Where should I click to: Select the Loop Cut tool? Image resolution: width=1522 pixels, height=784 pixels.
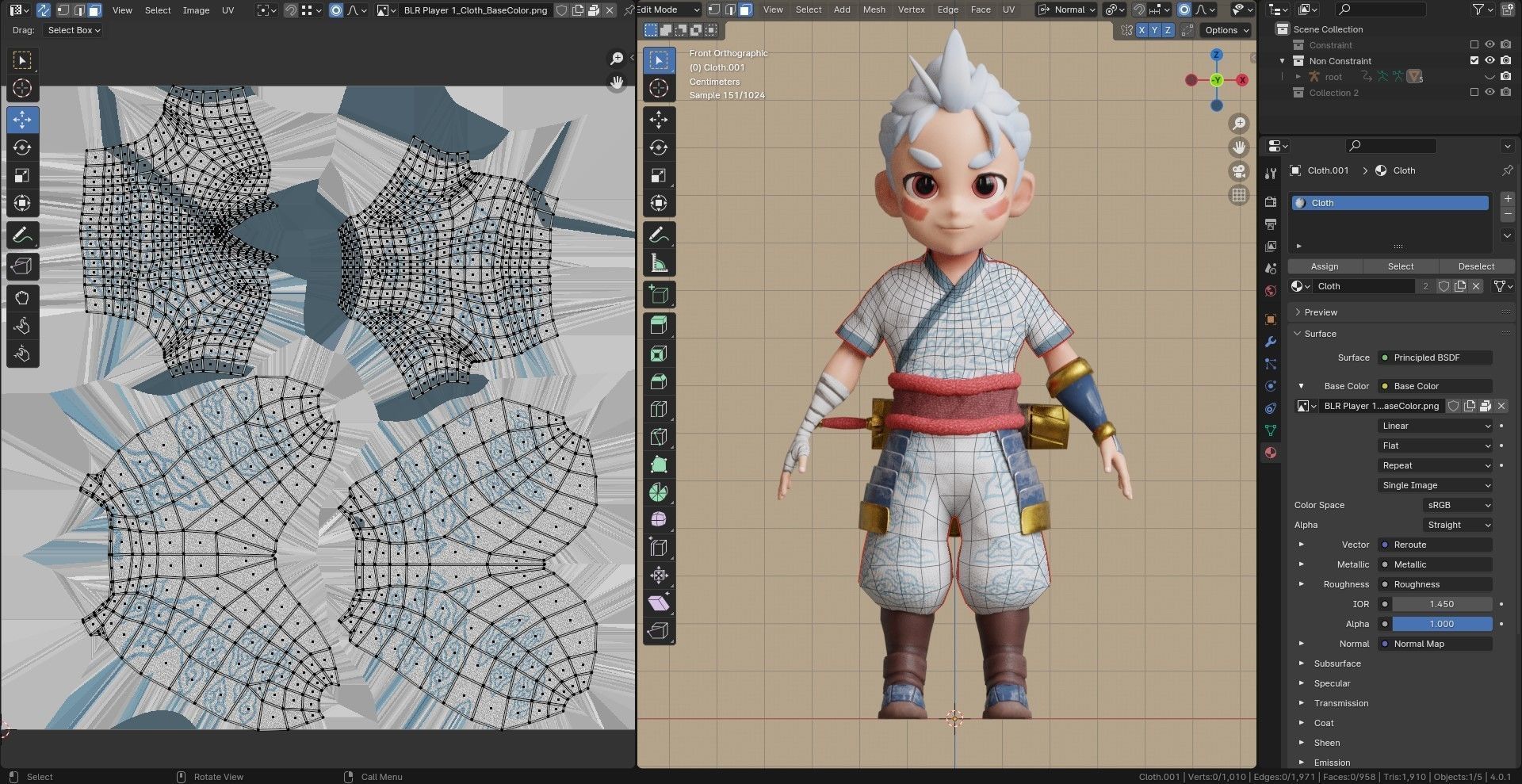point(659,409)
